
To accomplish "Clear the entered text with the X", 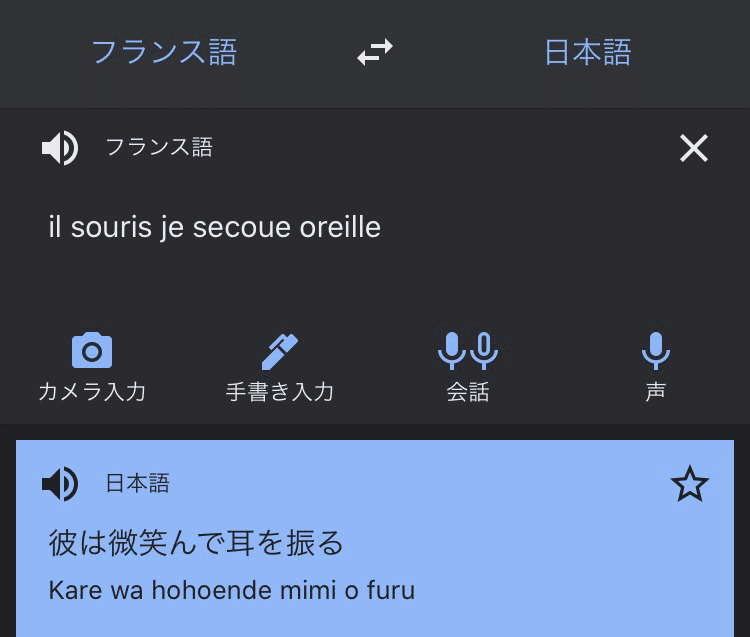I will click(693, 149).
